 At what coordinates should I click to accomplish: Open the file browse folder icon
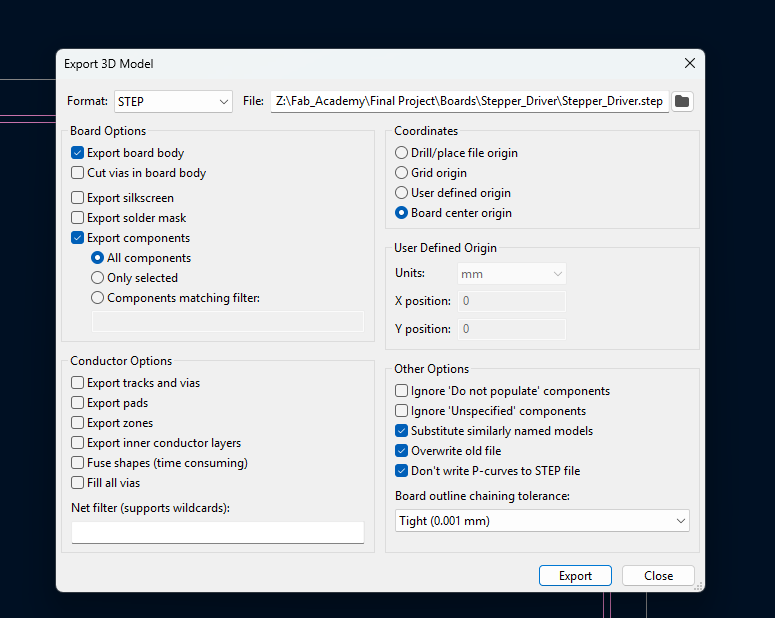tap(682, 101)
